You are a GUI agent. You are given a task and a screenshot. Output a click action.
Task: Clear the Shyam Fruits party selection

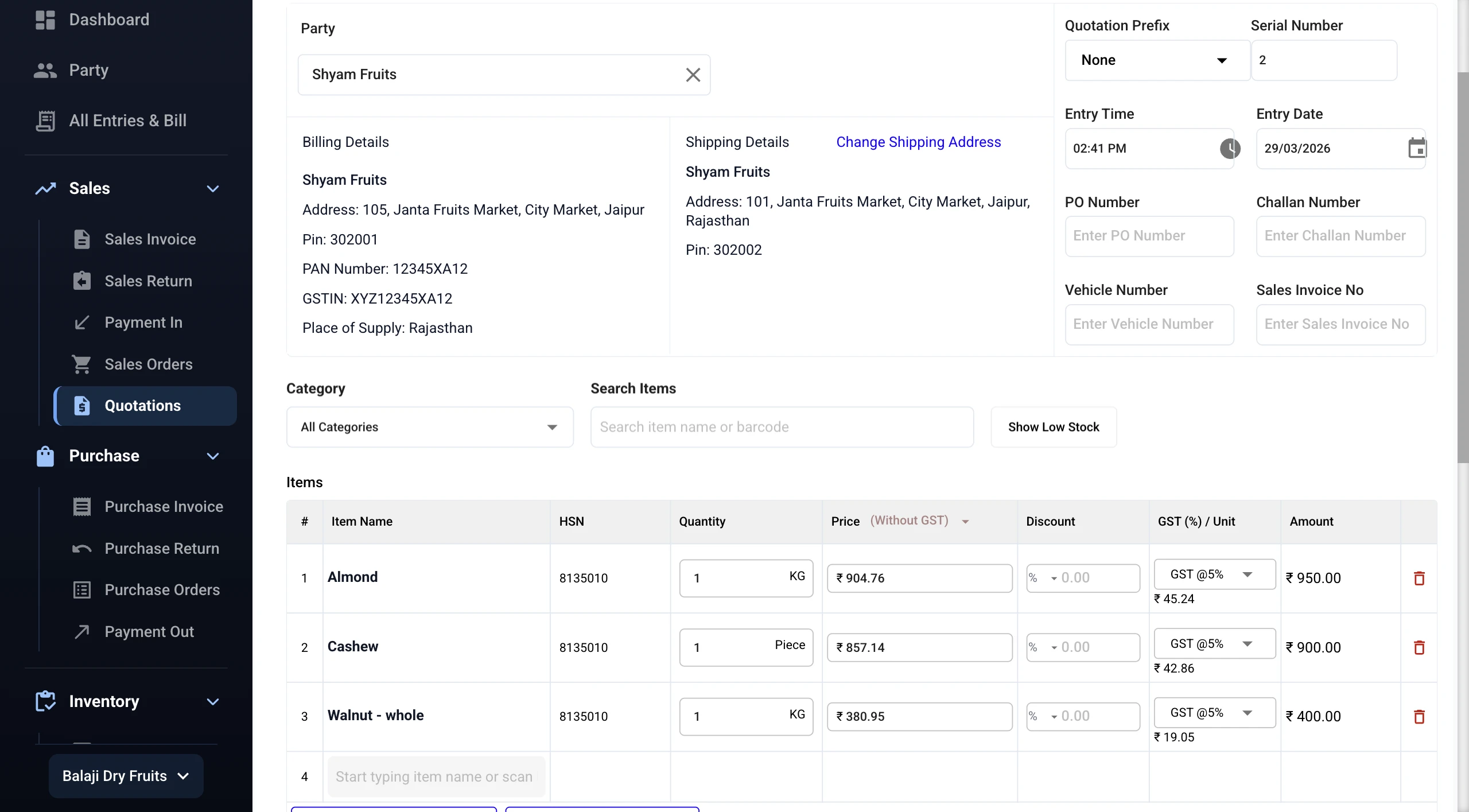pos(693,75)
